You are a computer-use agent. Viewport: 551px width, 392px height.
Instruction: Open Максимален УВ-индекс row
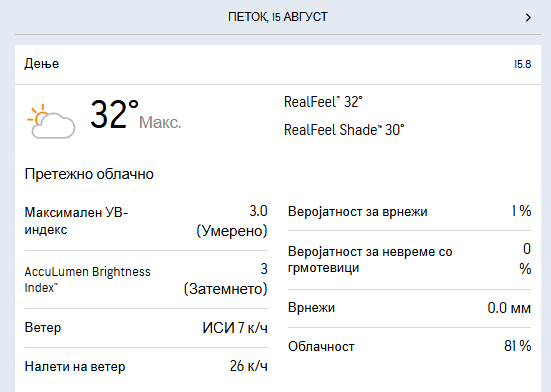point(146,221)
